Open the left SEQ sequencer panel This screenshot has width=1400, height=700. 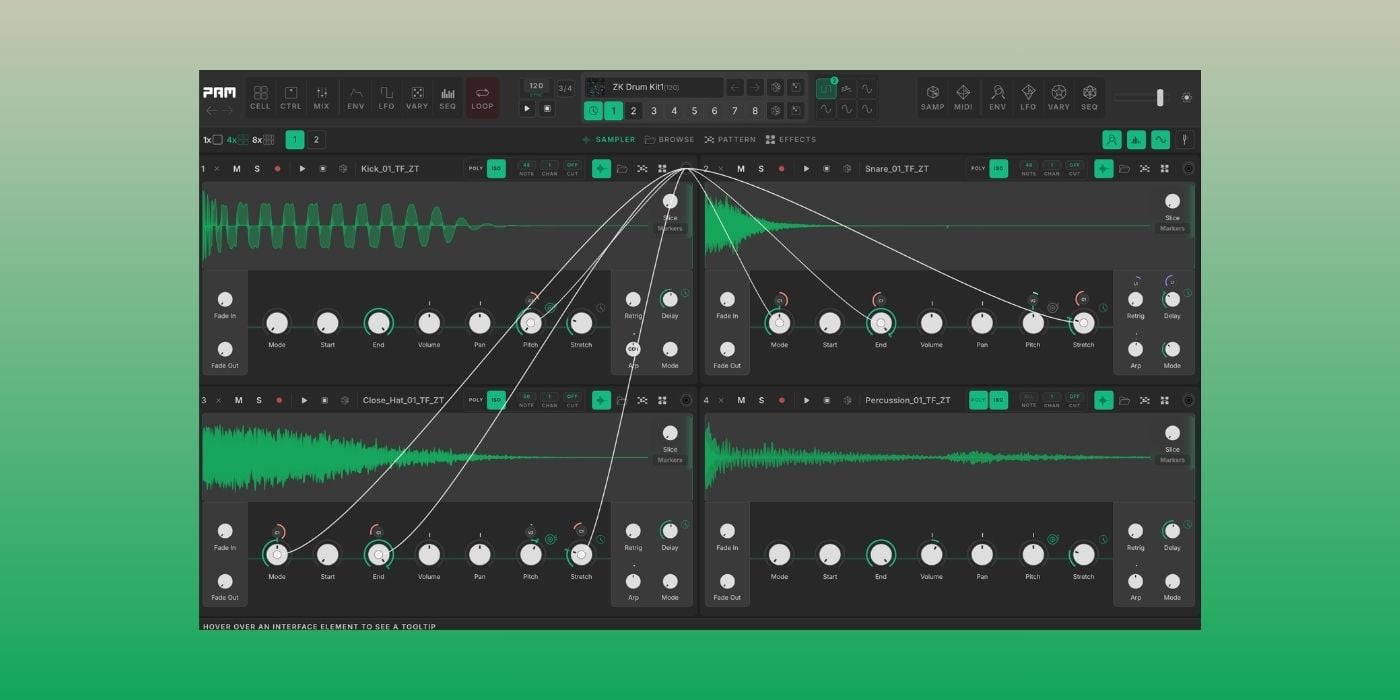click(447, 97)
